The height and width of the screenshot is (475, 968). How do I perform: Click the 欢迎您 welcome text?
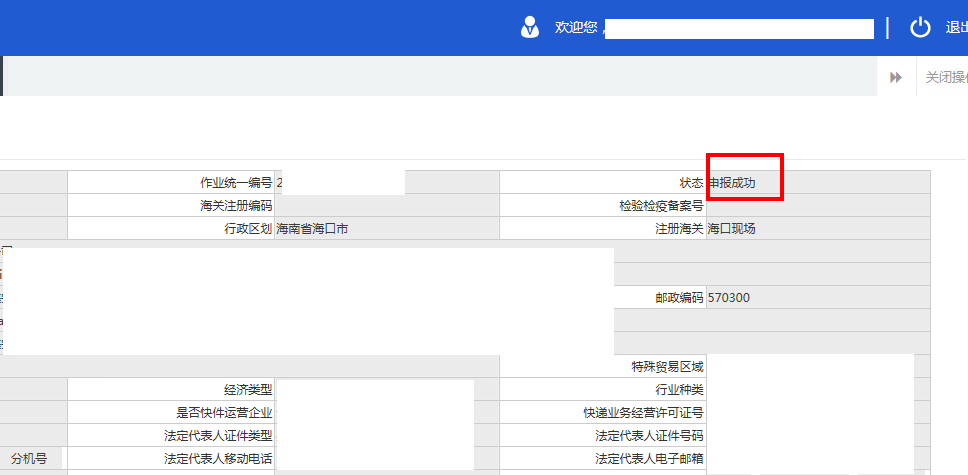(576, 28)
